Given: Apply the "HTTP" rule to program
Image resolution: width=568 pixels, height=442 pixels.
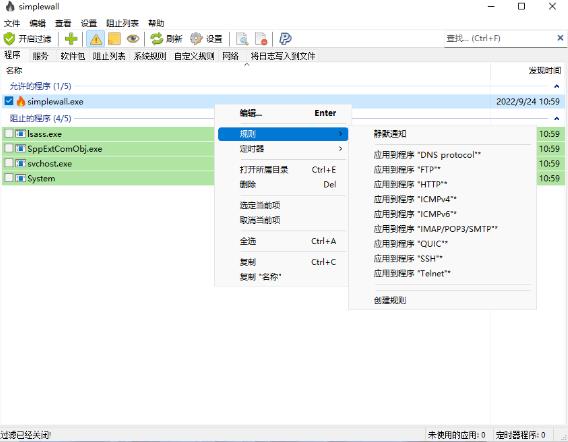Looking at the screenshot, I should pyautogui.click(x=443, y=184).
